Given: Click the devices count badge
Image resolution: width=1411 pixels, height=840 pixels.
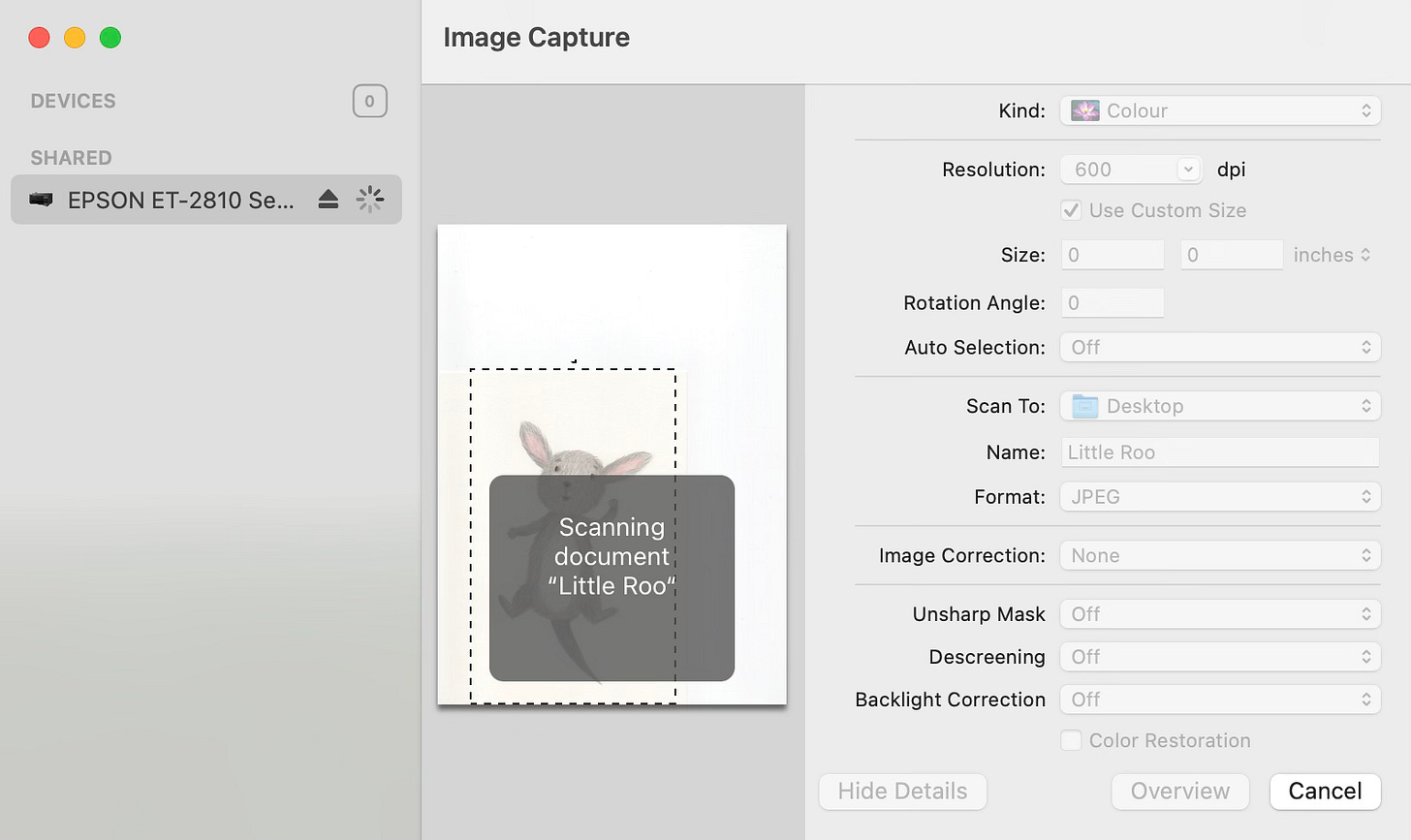Looking at the screenshot, I should tap(369, 101).
